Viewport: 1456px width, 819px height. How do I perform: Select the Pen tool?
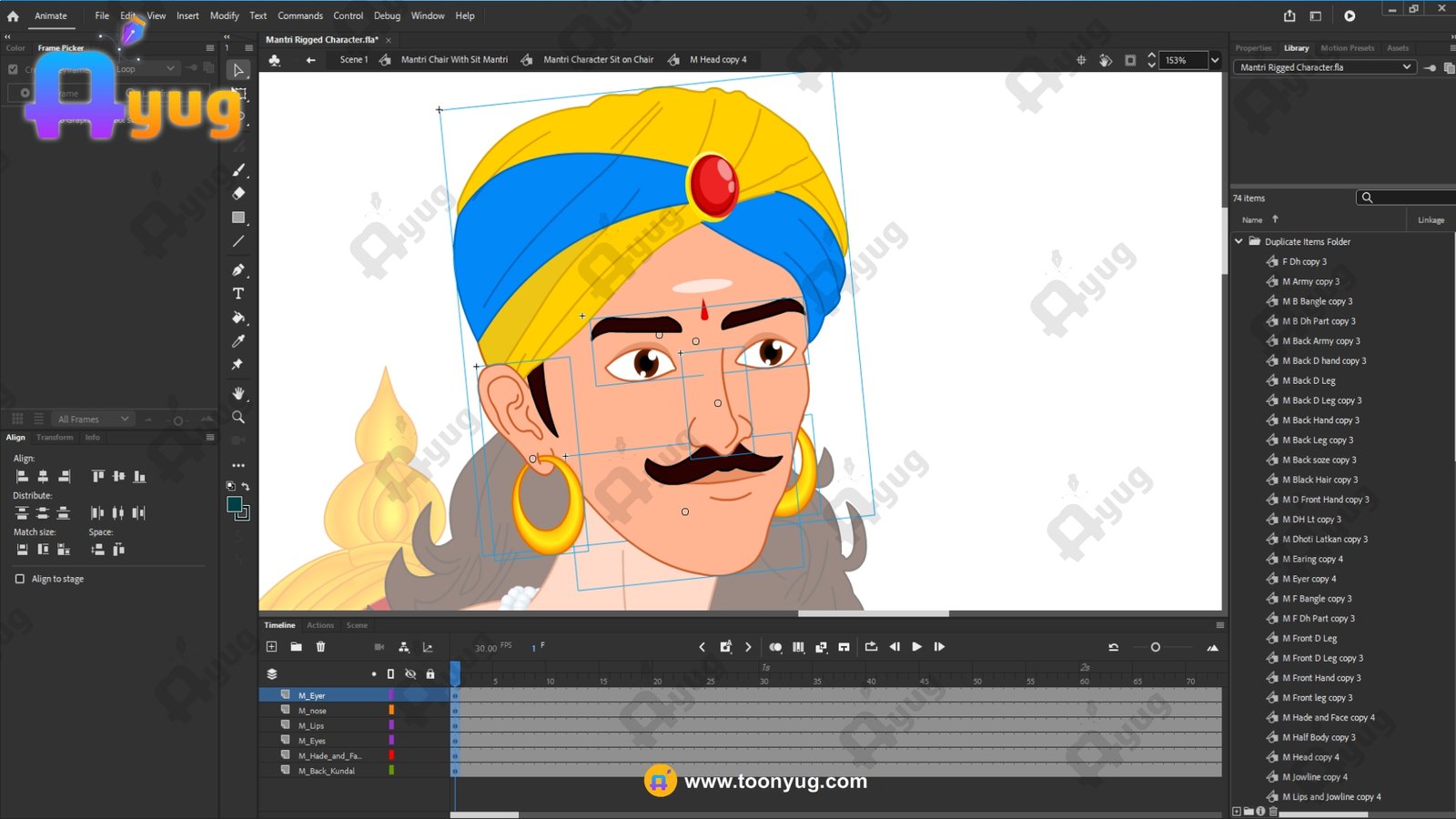238,269
